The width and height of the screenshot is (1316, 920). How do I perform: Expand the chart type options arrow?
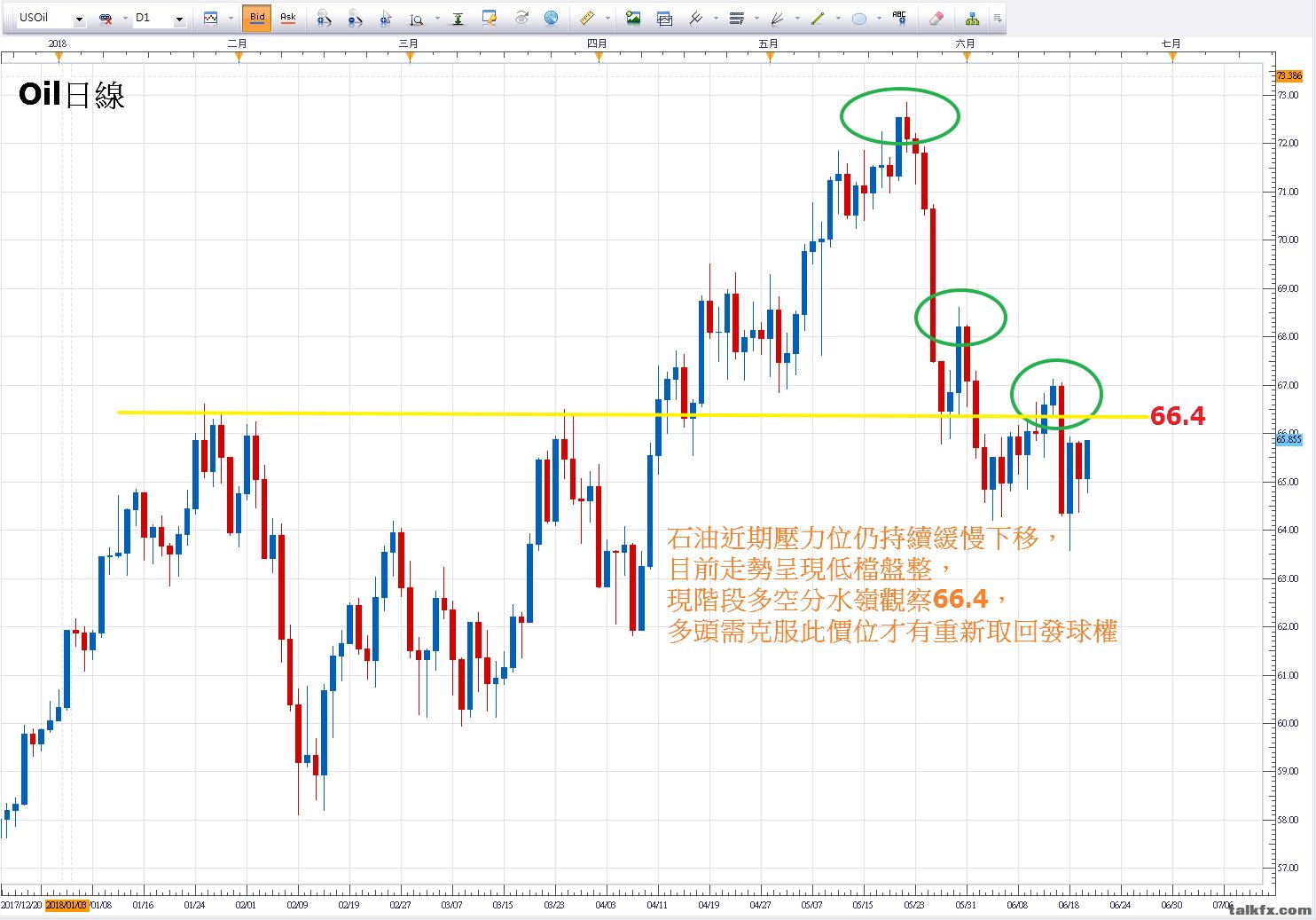coord(231,18)
